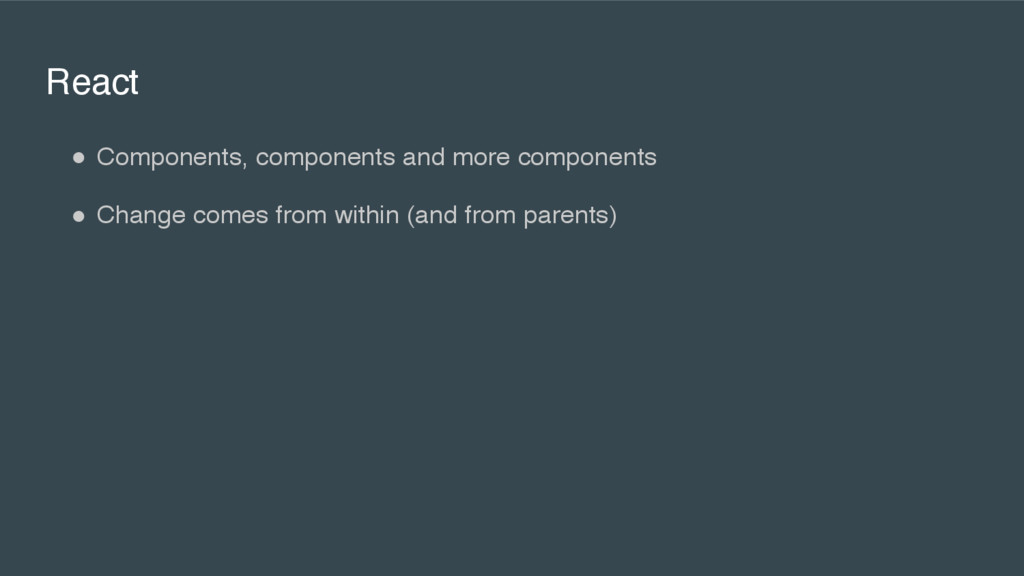Click the letter "t" ending the React title

(134, 84)
